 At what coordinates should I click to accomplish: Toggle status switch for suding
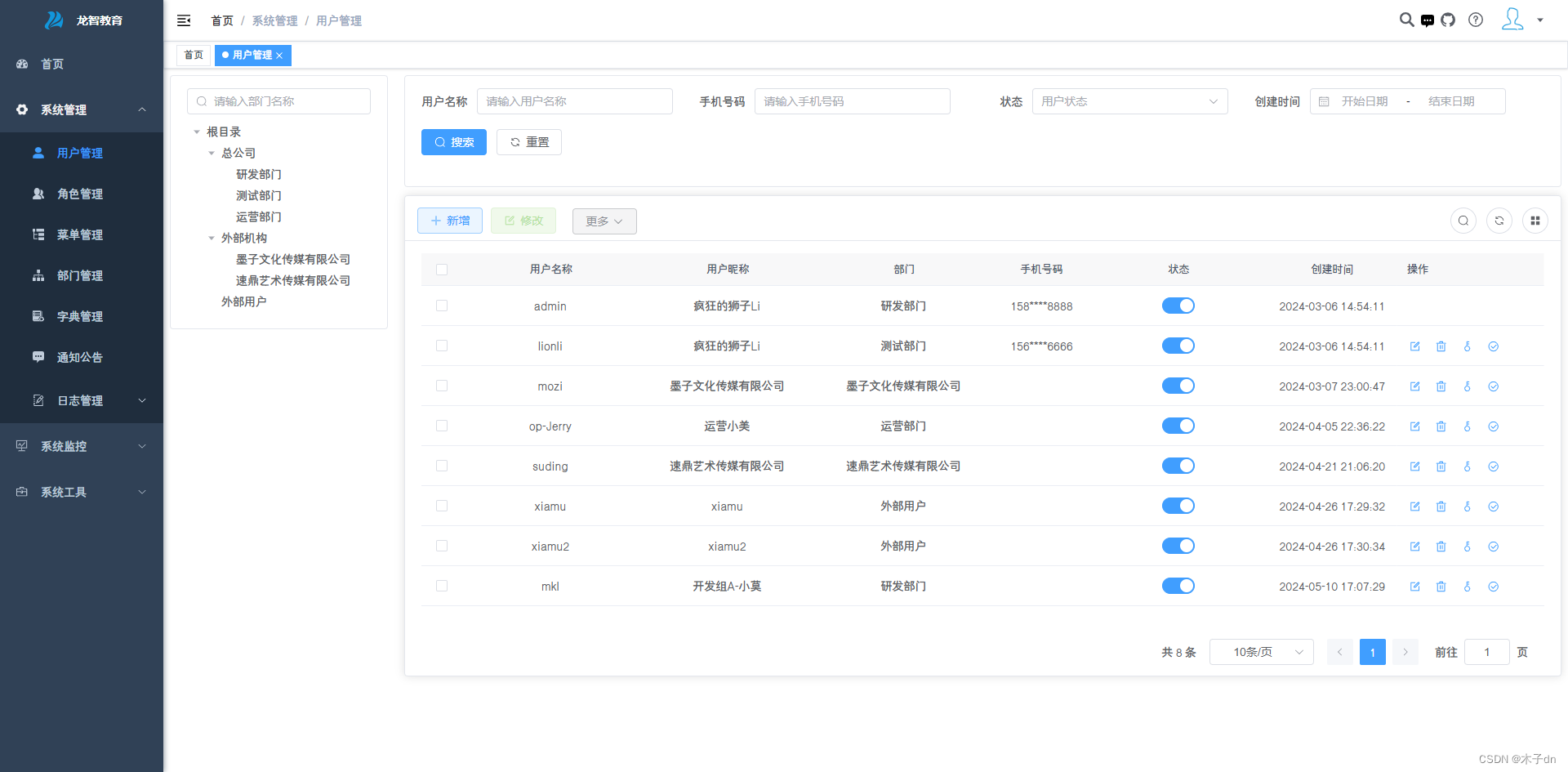1178,466
